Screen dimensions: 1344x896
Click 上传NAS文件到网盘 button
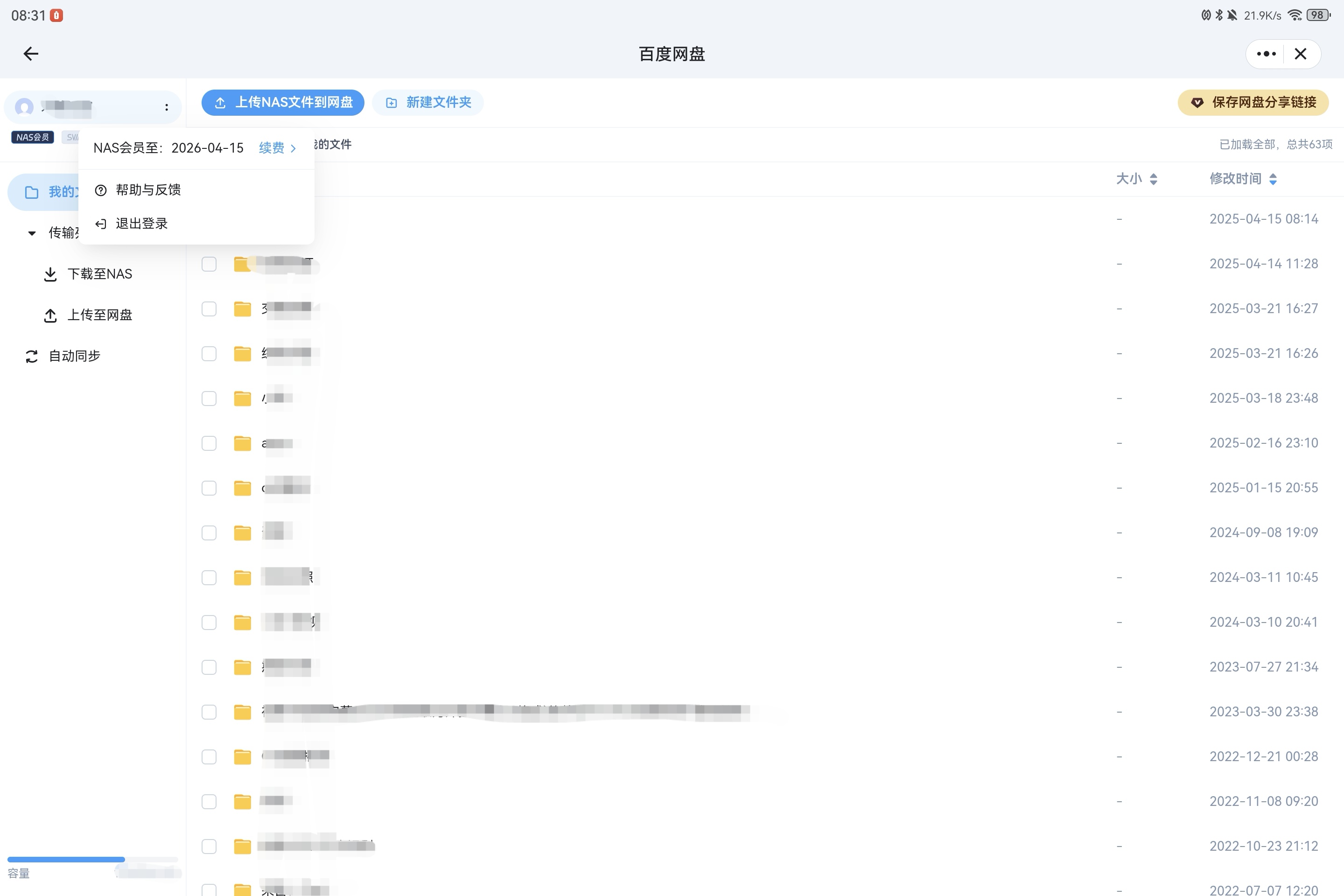283,102
